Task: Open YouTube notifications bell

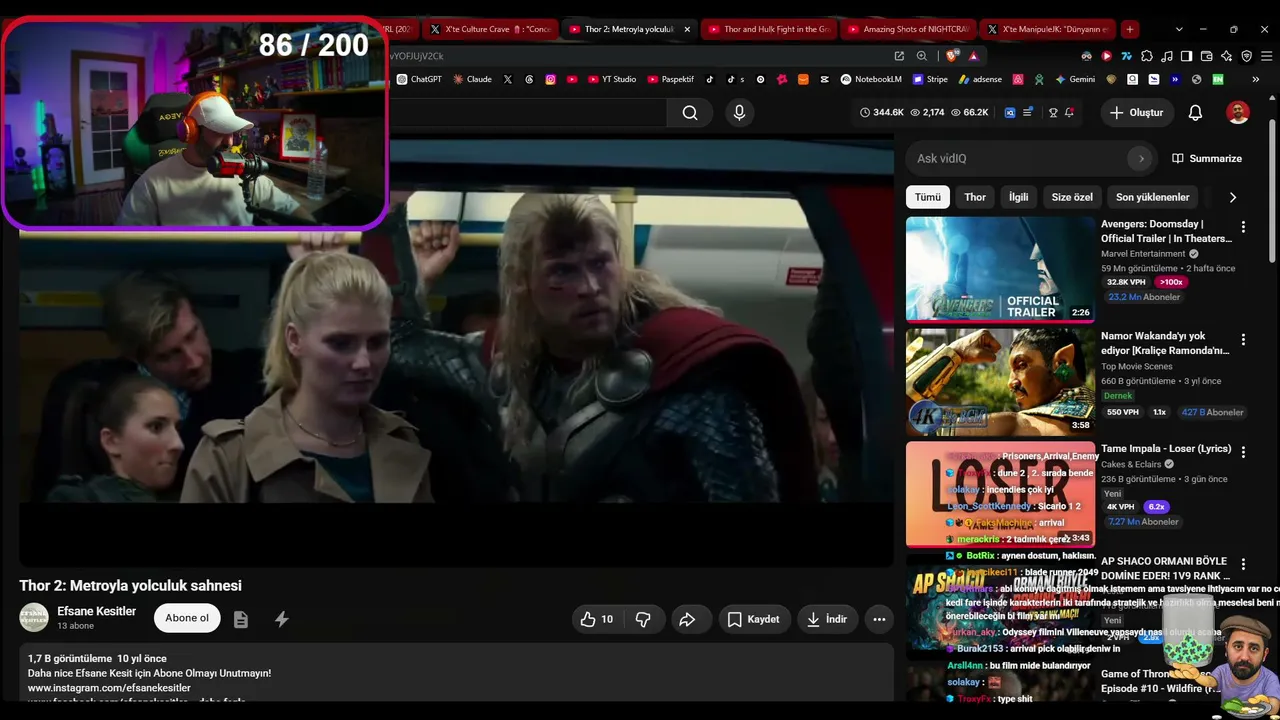Action: [1195, 113]
